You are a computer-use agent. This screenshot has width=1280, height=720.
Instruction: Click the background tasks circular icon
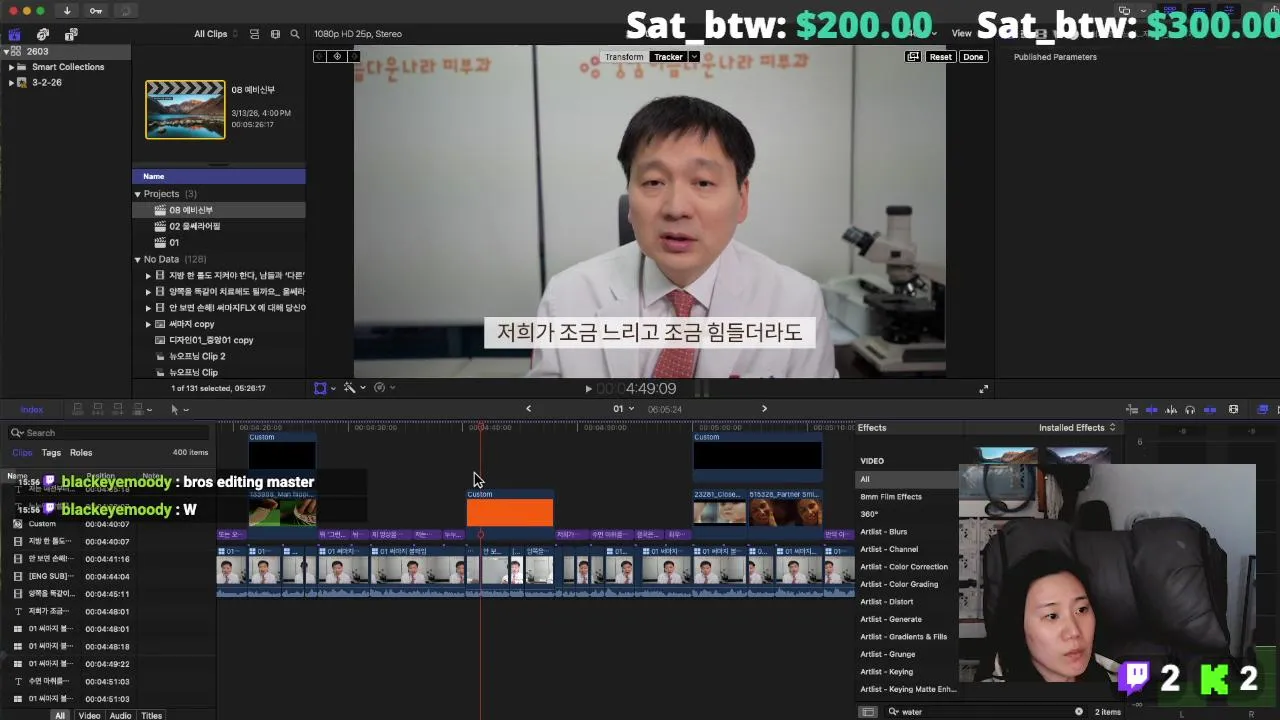(x=125, y=10)
